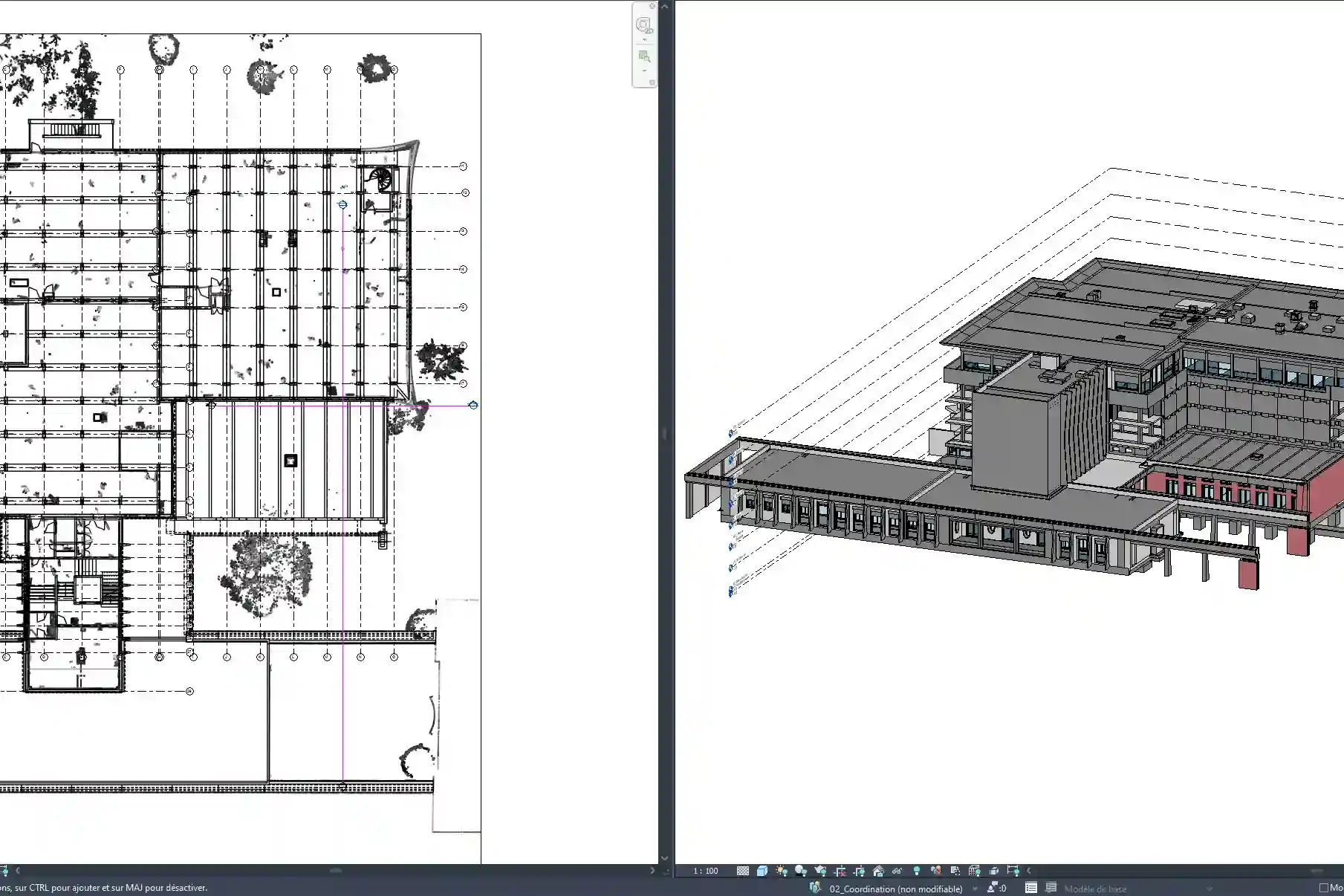Viewport: 1344px width, 896px height.
Task: Close the navigation bar
Action: coord(652,7)
